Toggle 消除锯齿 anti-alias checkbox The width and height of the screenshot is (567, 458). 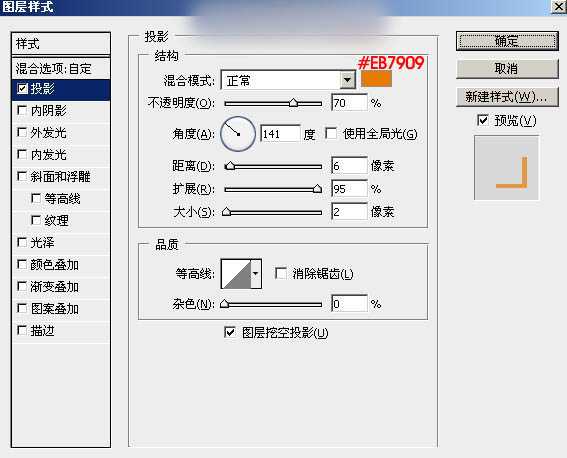click(281, 273)
